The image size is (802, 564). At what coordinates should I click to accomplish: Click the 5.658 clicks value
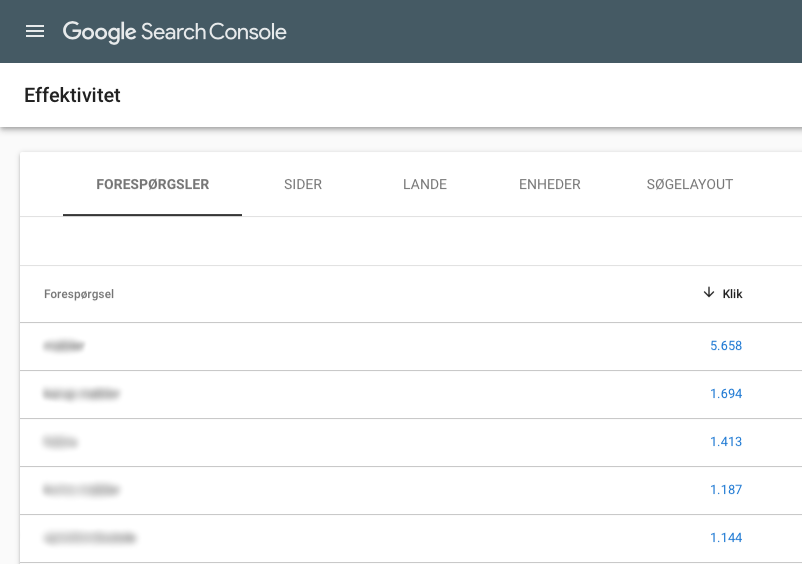[726, 346]
